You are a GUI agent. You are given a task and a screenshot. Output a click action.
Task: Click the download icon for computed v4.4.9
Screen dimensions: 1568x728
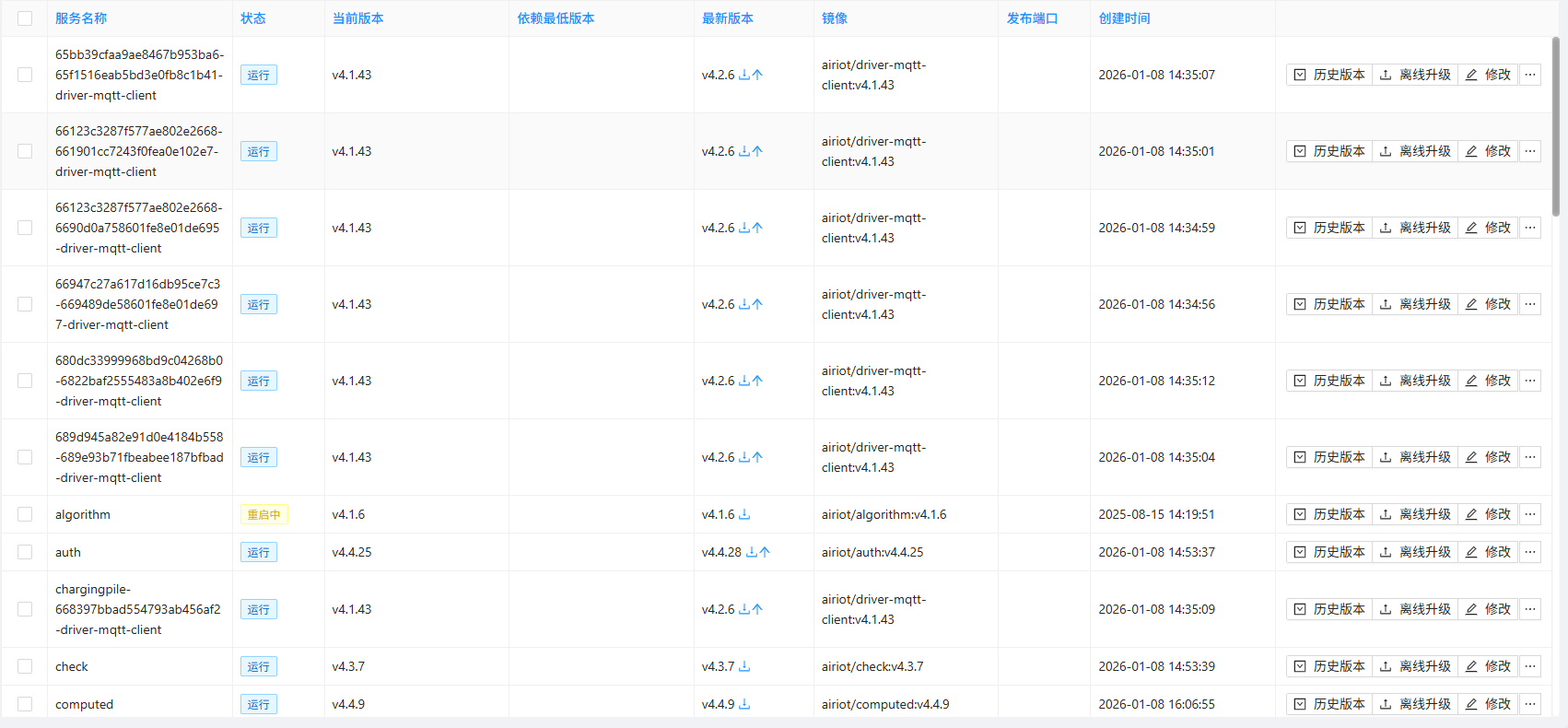click(x=744, y=704)
